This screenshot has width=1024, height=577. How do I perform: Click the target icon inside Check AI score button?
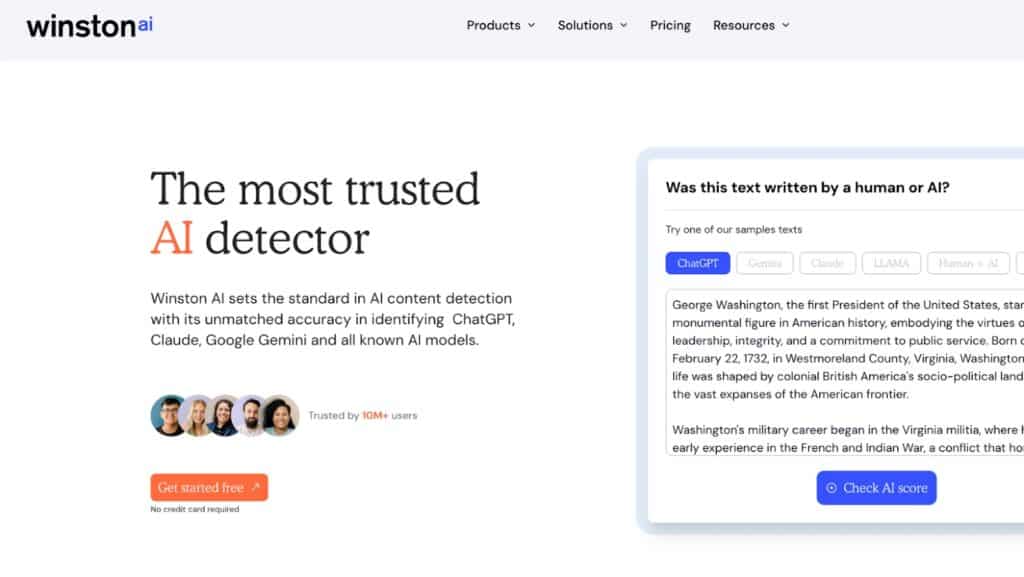tap(830, 488)
